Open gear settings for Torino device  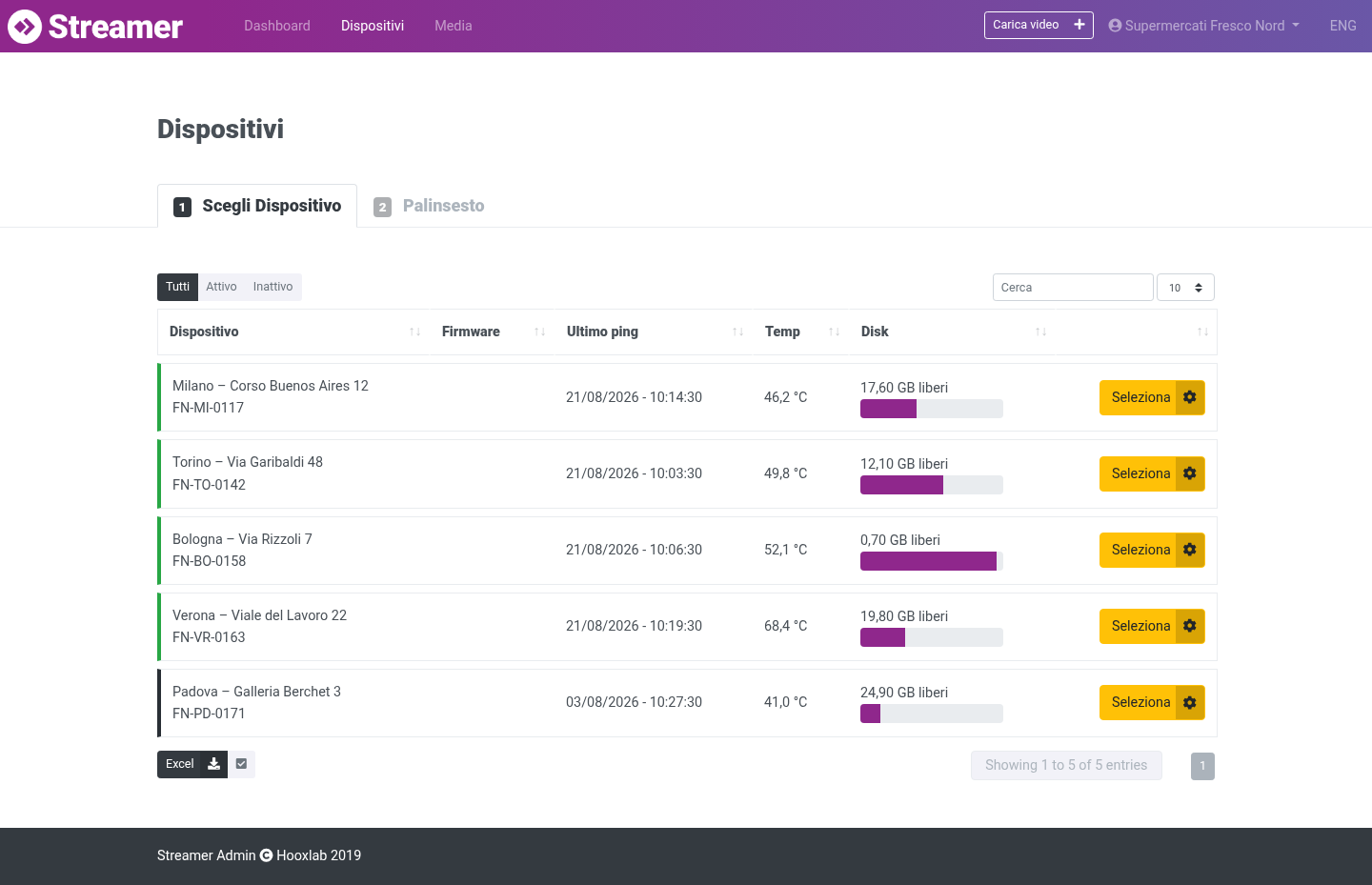1190,473
